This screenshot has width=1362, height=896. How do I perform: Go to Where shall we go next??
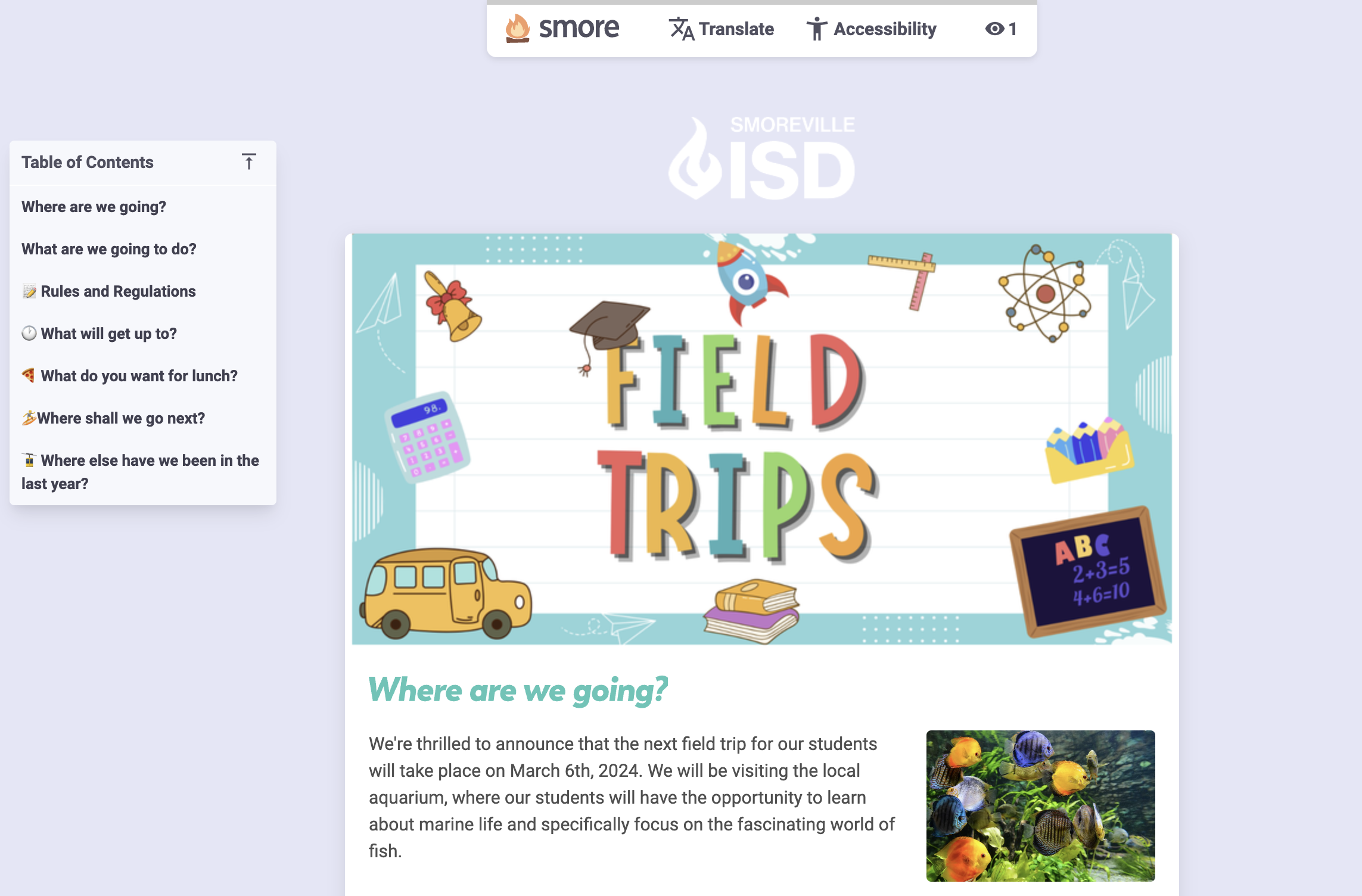click(121, 418)
